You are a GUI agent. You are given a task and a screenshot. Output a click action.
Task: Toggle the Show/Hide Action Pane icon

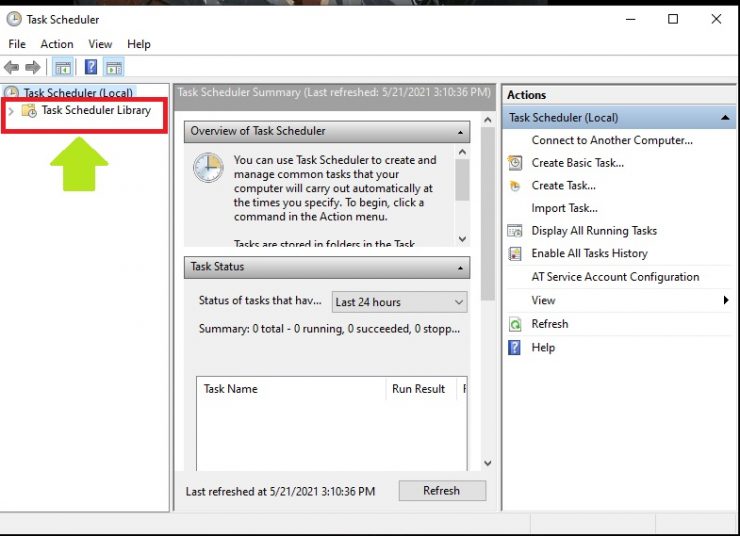coord(113,67)
